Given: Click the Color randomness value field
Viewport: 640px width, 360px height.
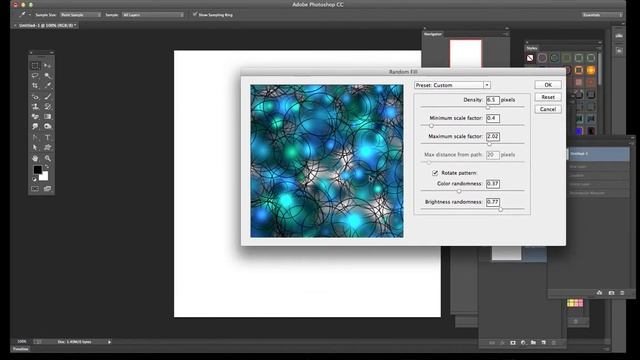Looking at the screenshot, I should click(493, 184).
